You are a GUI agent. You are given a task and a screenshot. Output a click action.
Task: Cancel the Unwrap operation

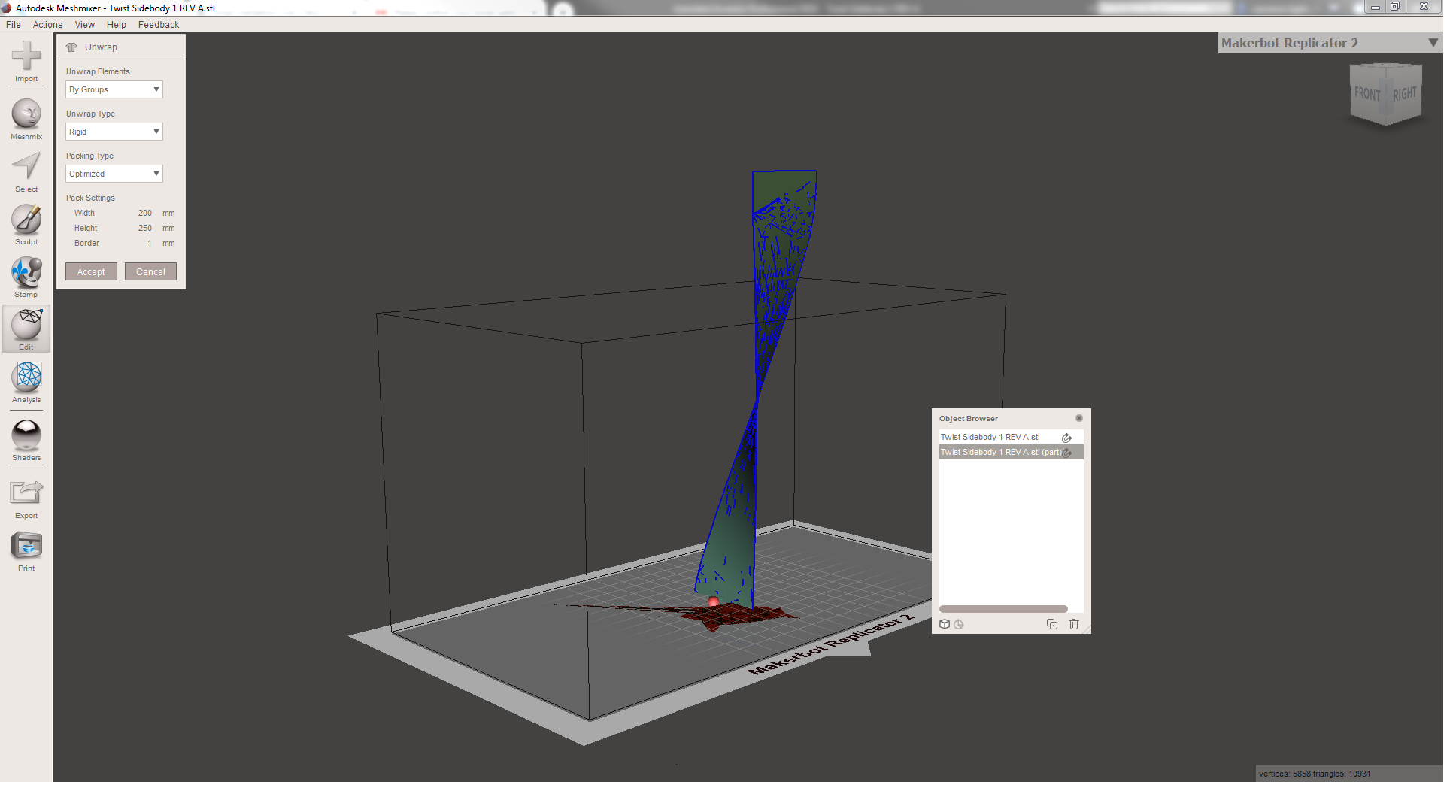(x=150, y=271)
